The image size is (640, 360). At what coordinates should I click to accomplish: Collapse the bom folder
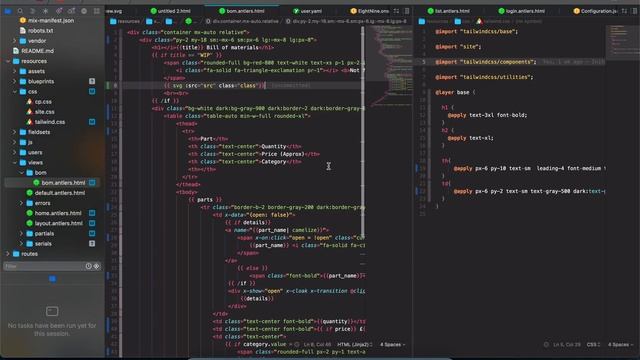(22, 173)
